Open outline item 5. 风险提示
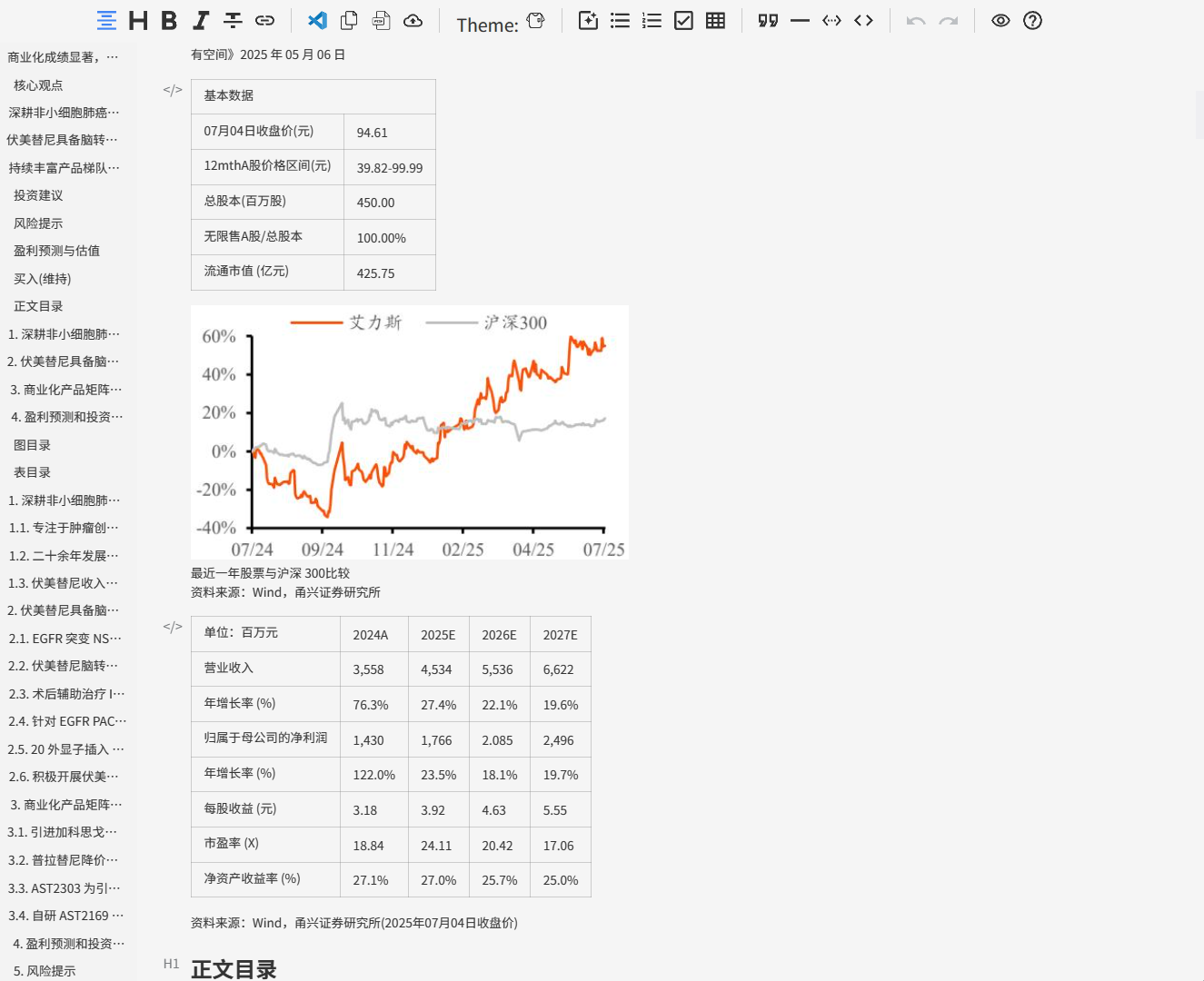This screenshot has width=1204, height=981. (x=45, y=971)
